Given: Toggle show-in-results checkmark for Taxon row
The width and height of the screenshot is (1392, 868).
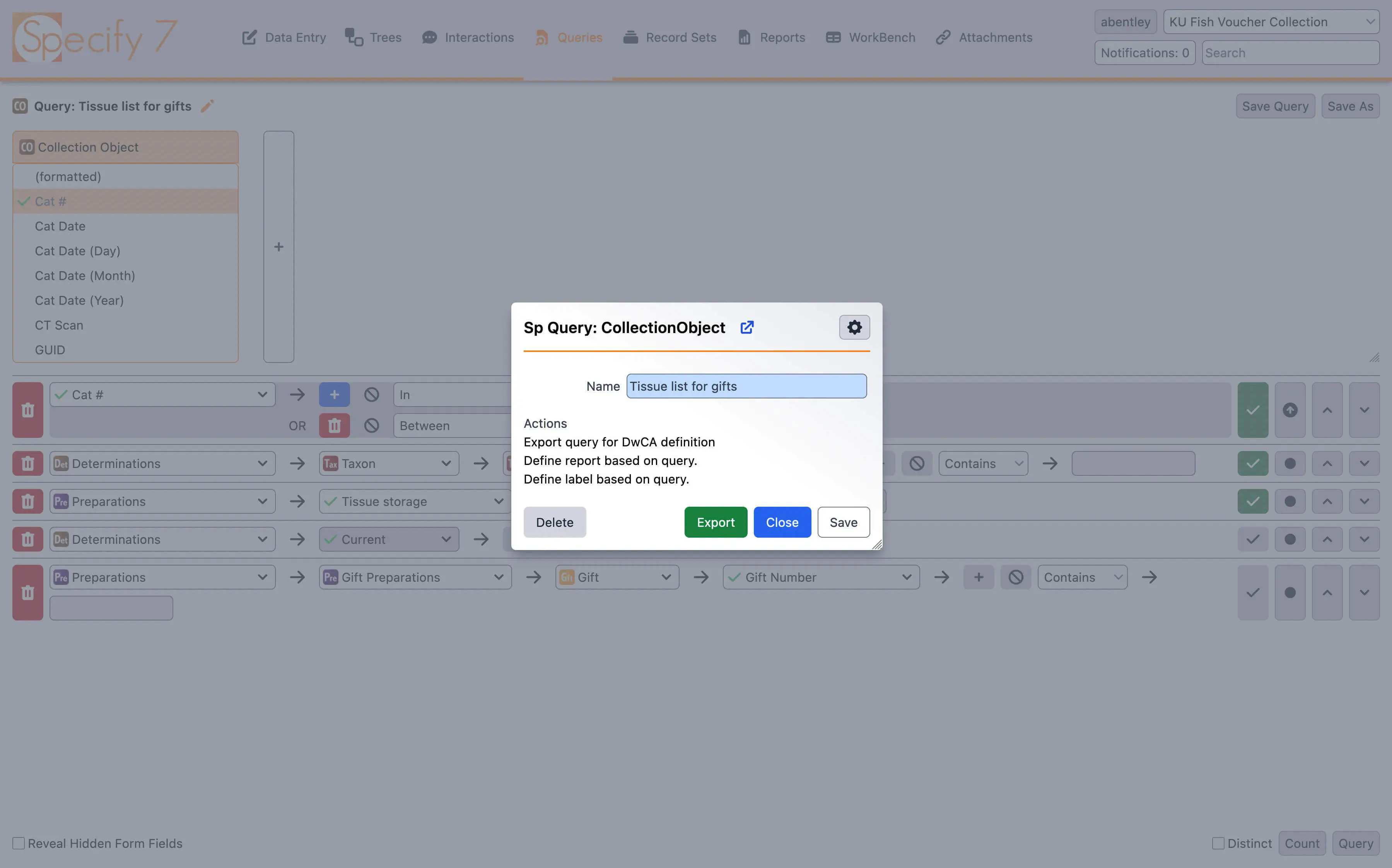Looking at the screenshot, I should tap(1252, 463).
